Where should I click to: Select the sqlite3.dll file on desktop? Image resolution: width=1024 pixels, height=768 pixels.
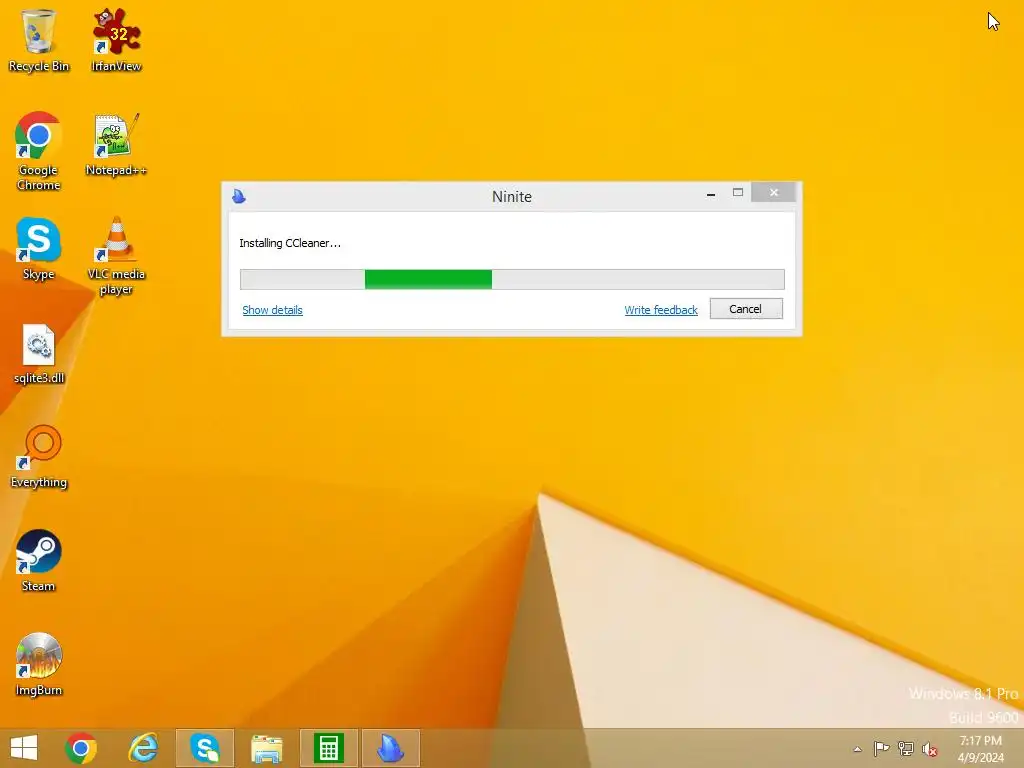(39, 353)
